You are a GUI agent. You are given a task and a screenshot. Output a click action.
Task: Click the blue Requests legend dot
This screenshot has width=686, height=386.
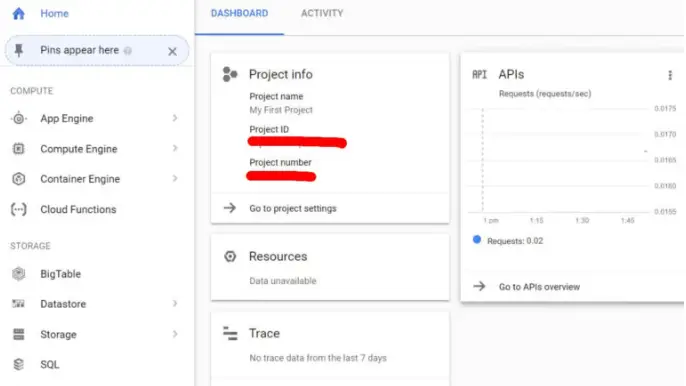(x=477, y=239)
